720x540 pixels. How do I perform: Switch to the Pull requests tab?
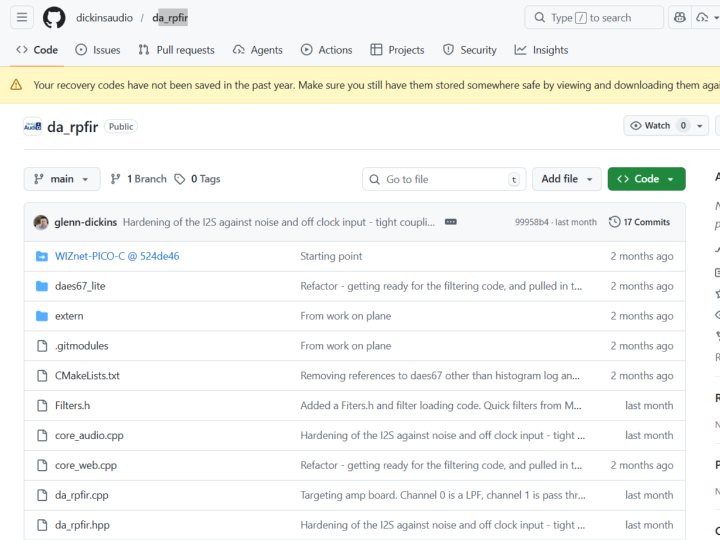pyautogui.click(x=176, y=50)
